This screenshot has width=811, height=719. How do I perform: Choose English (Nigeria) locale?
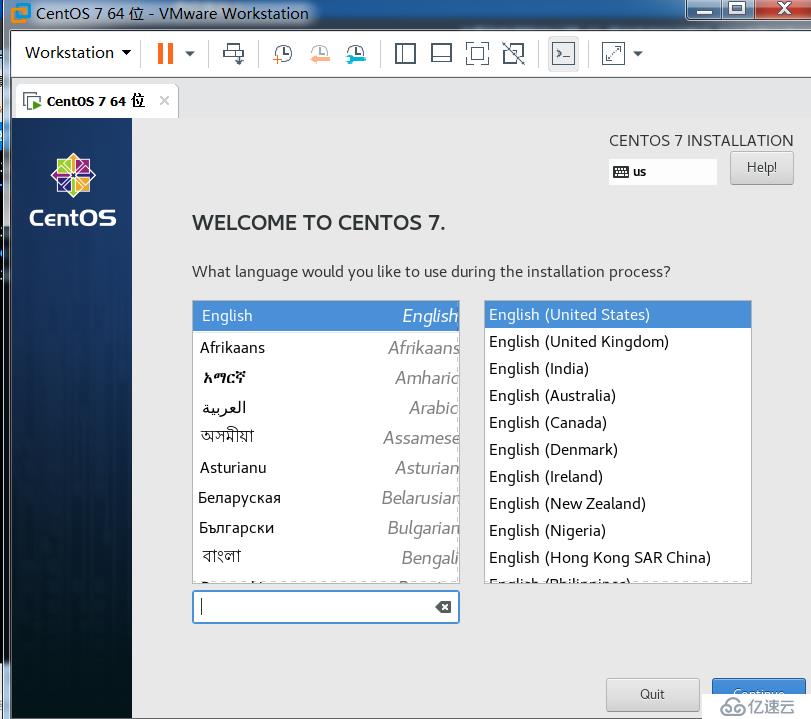[618, 531]
